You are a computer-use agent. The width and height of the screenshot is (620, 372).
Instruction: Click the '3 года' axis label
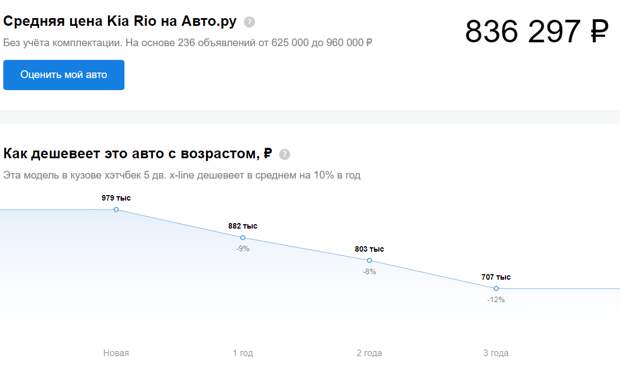(x=496, y=353)
